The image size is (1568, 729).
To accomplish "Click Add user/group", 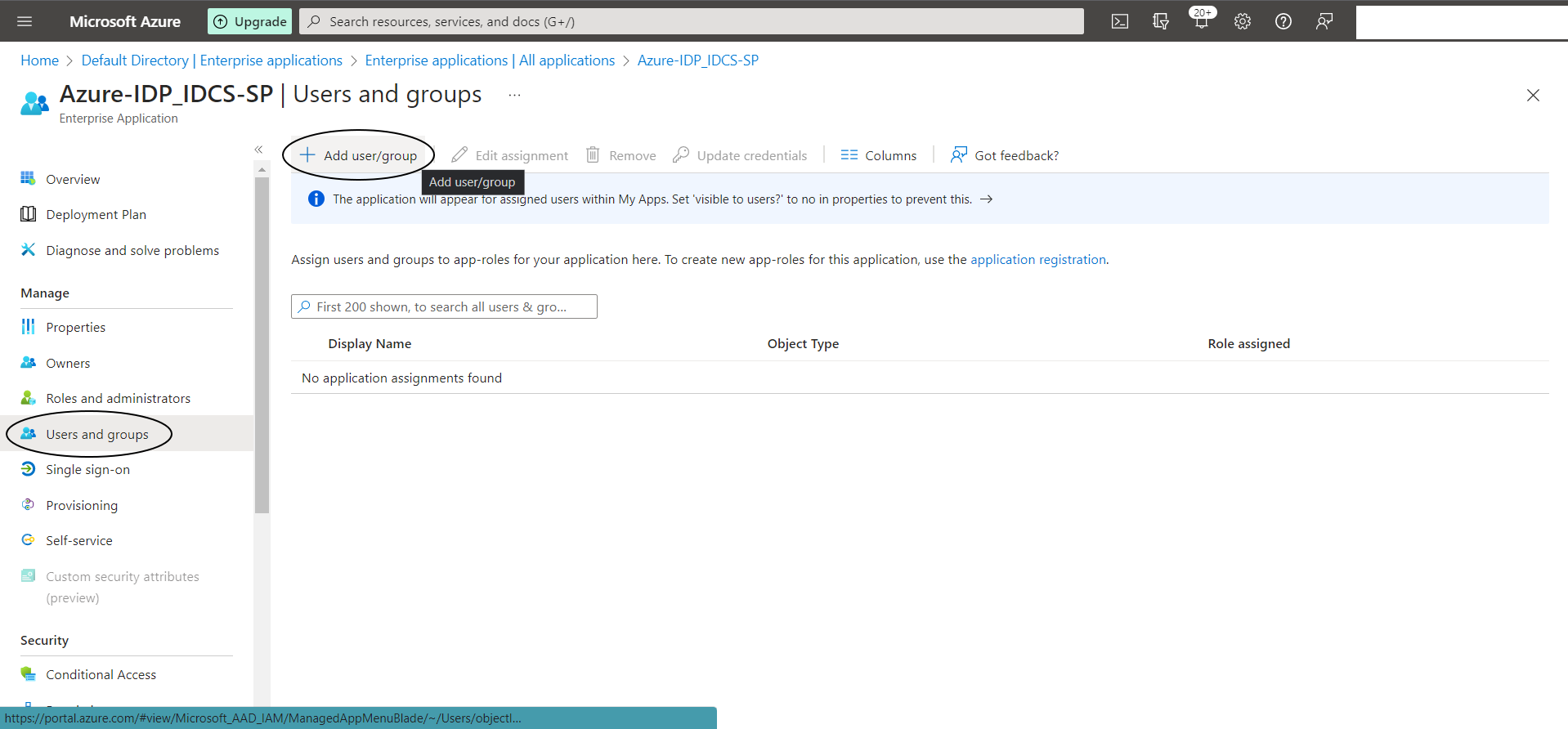I will click(x=358, y=155).
